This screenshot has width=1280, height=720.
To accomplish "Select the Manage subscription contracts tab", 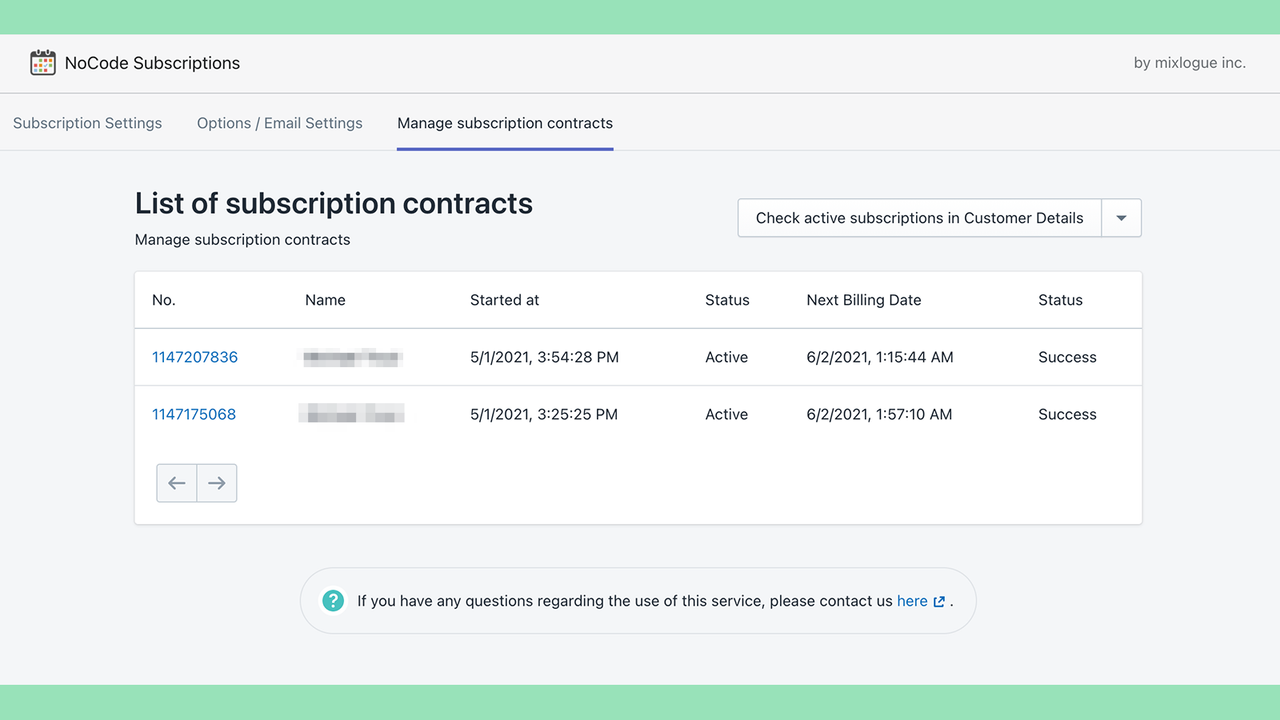I will pyautogui.click(x=504, y=122).
